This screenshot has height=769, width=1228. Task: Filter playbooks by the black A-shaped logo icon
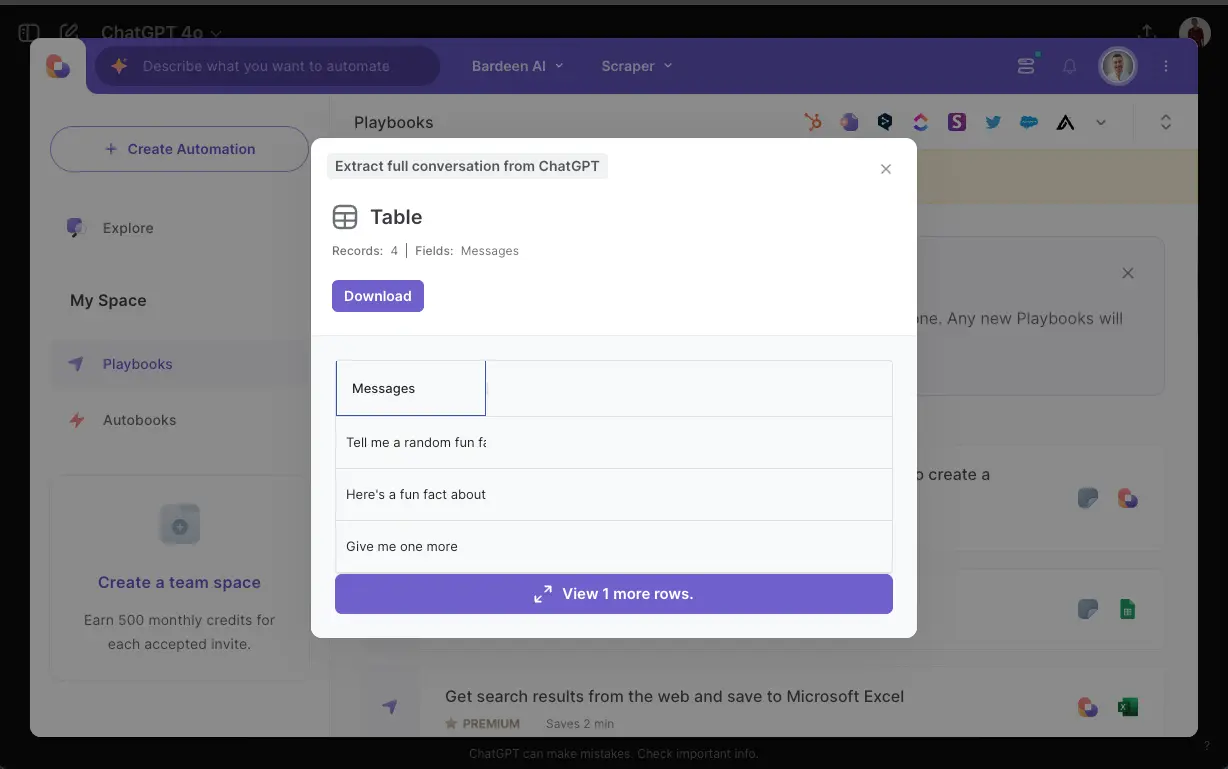1065,123
